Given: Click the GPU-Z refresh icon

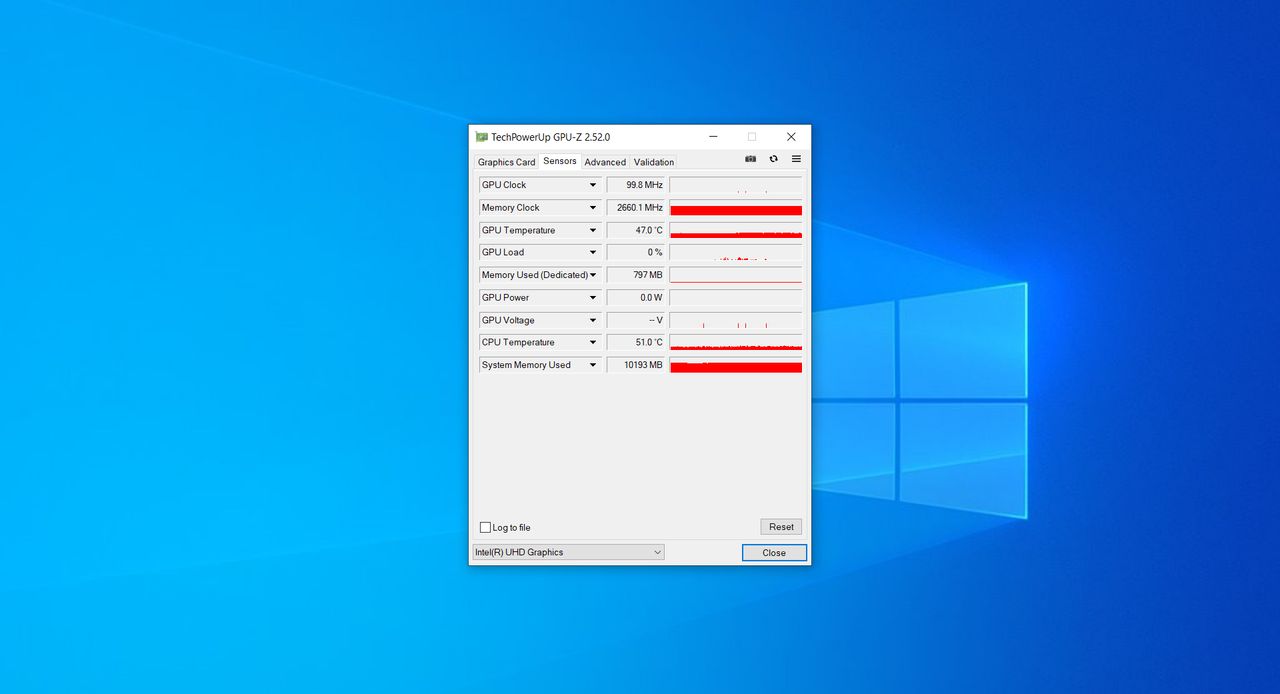Looking at the screenshot, I should click(x=773, y=159).
